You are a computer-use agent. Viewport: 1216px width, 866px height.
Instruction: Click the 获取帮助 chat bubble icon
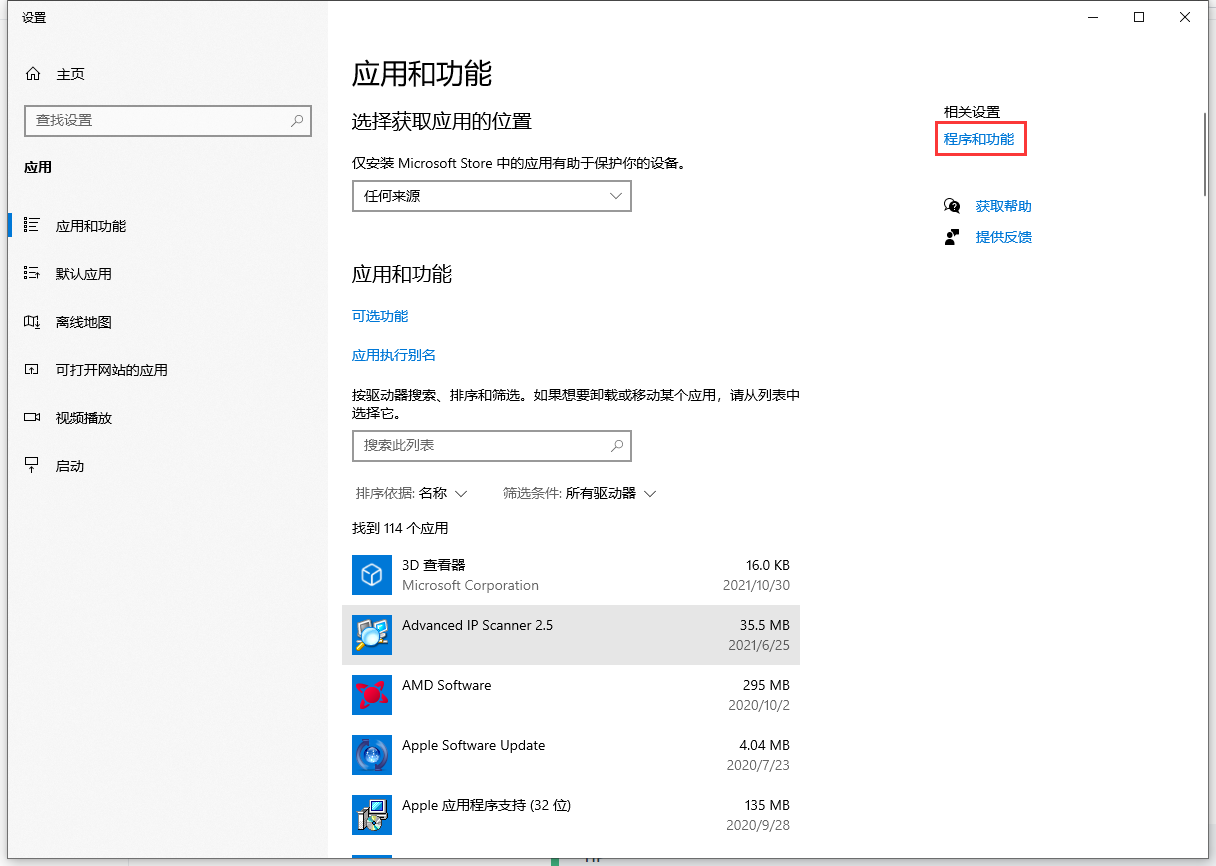click(952, 206)
